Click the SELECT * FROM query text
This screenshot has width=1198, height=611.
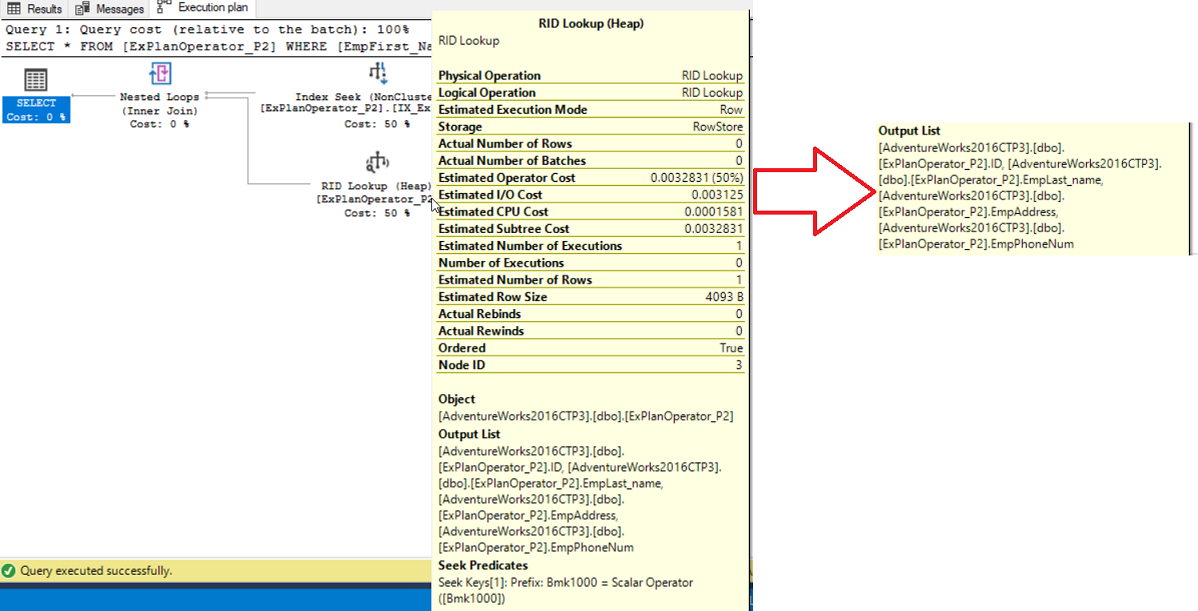coord(219,46)
